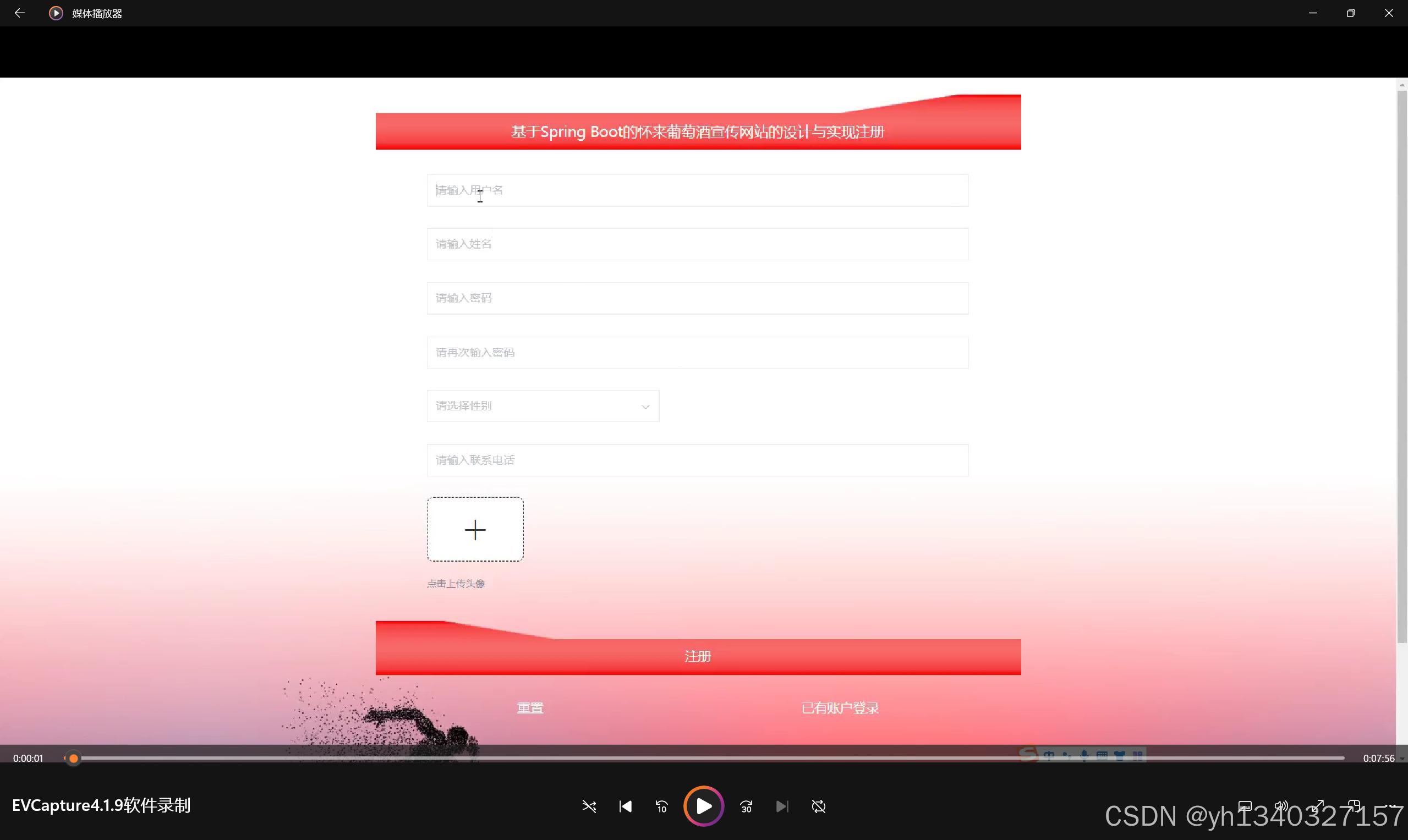This screenshot has height=840, width=1408.
Task: Enter fullscreen mode
Action: coord(1318,805)
